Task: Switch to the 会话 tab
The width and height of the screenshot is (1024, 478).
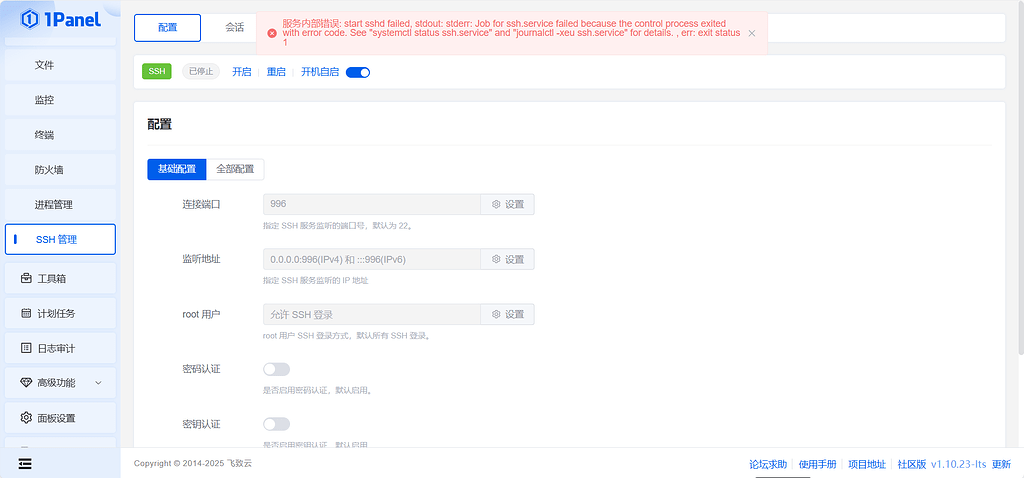Action: tap(235, 28)
